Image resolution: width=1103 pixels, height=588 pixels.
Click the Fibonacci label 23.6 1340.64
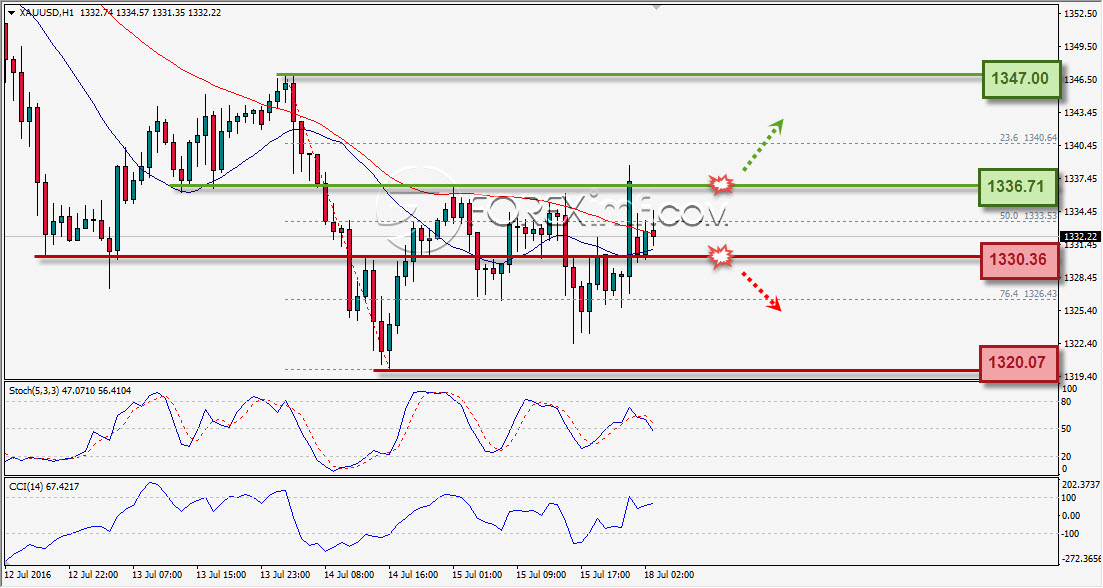click(1028, 138)
